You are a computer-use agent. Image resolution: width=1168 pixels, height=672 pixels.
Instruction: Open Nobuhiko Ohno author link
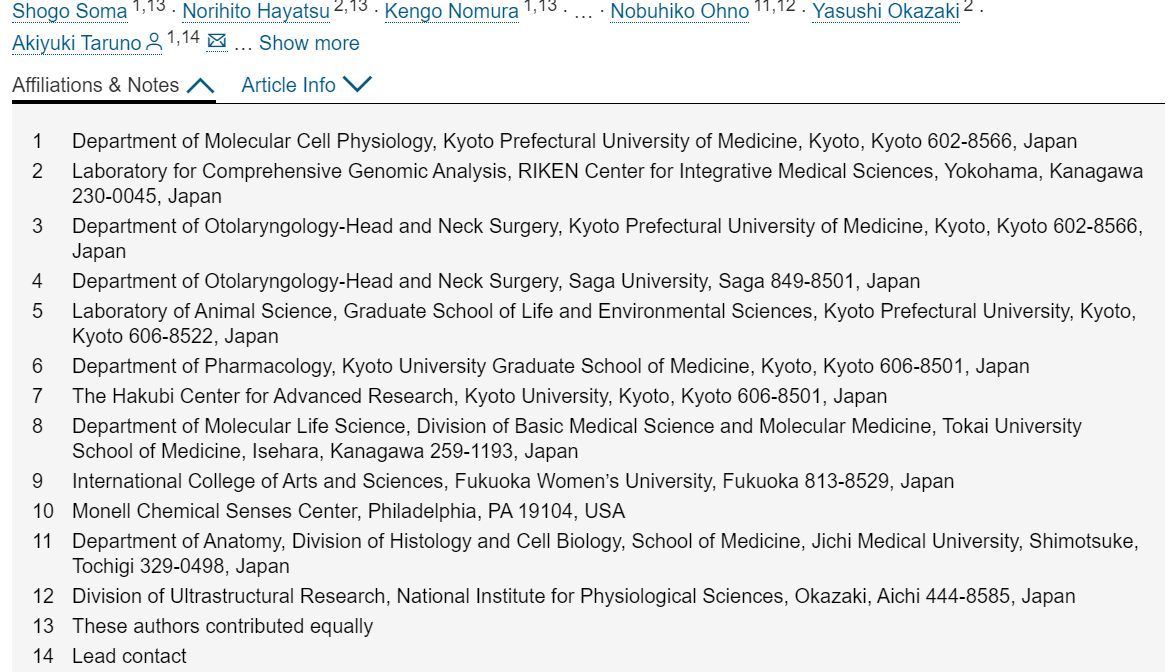coord(679,11)
